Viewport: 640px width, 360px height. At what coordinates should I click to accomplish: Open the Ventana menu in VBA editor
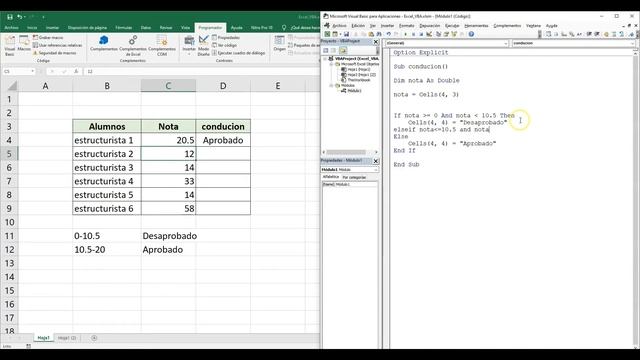pos(533,26)
